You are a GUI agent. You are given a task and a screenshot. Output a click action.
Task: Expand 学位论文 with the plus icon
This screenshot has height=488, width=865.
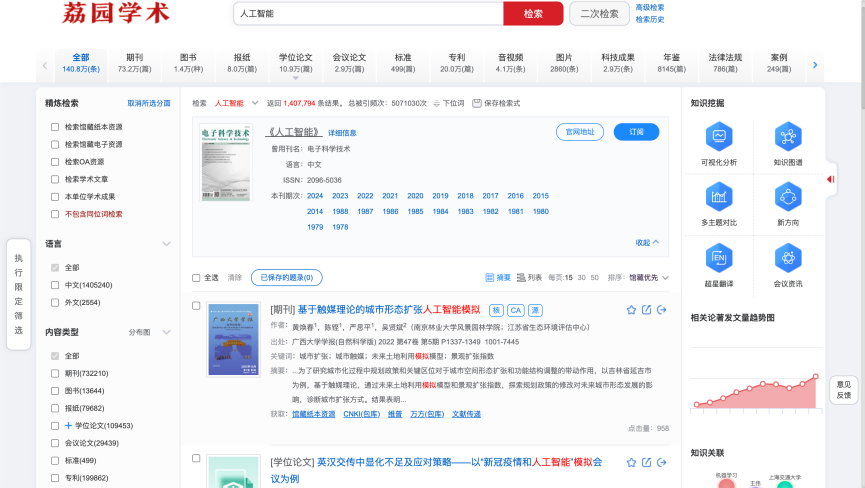[68, 425]
